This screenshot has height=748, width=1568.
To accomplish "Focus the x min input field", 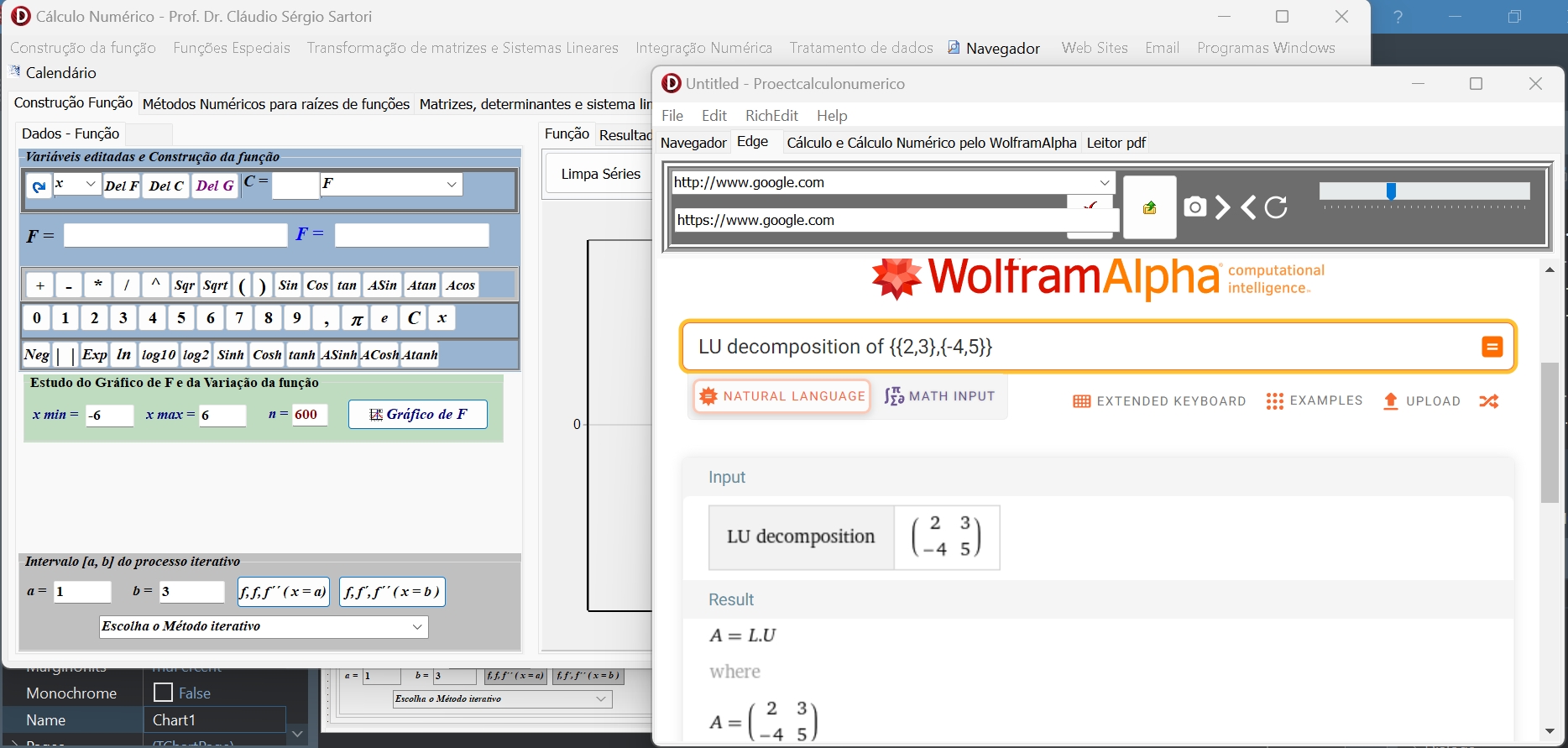I will click(109, 415).
